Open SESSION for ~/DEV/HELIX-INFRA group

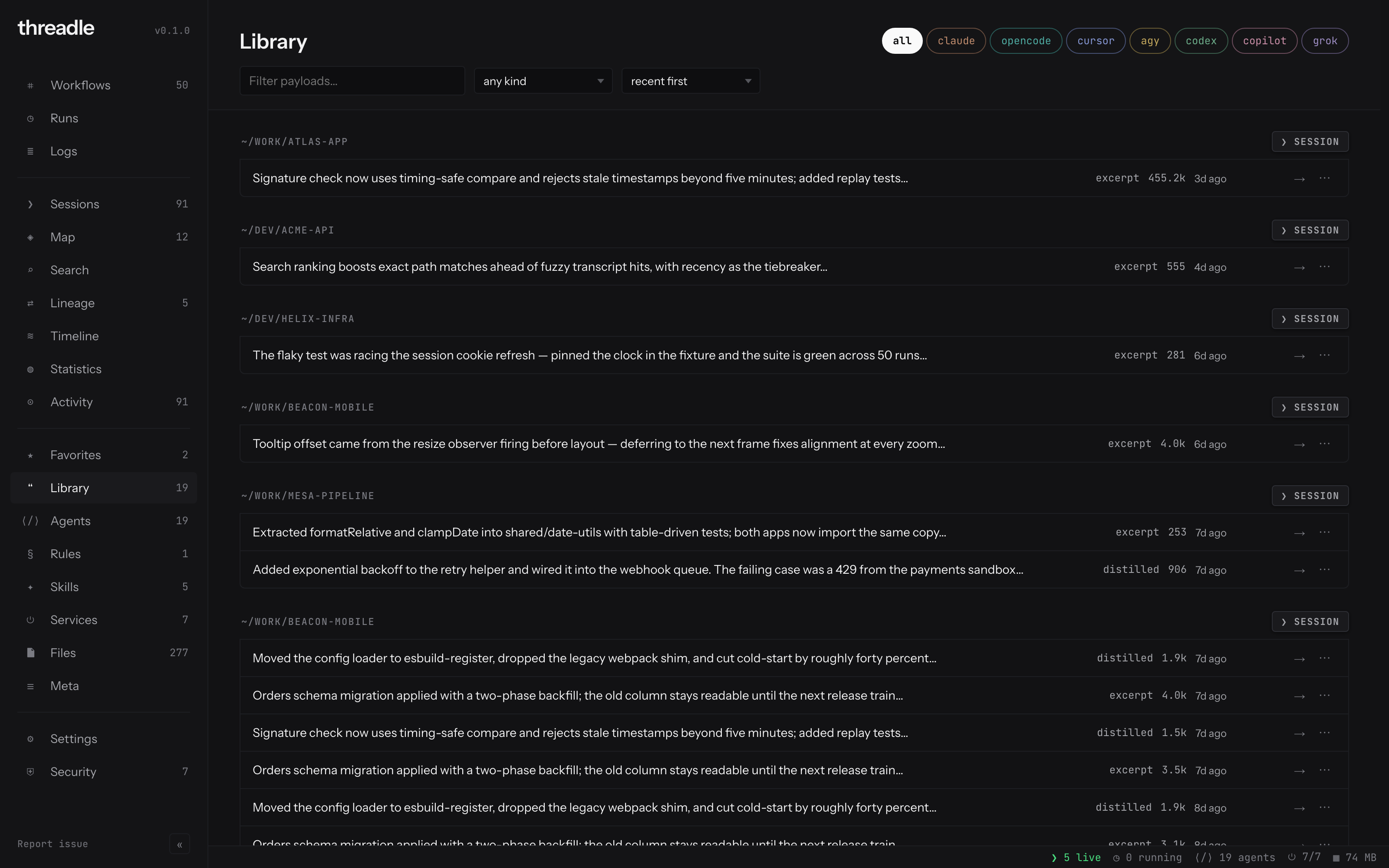click(x=1310, y=319)
